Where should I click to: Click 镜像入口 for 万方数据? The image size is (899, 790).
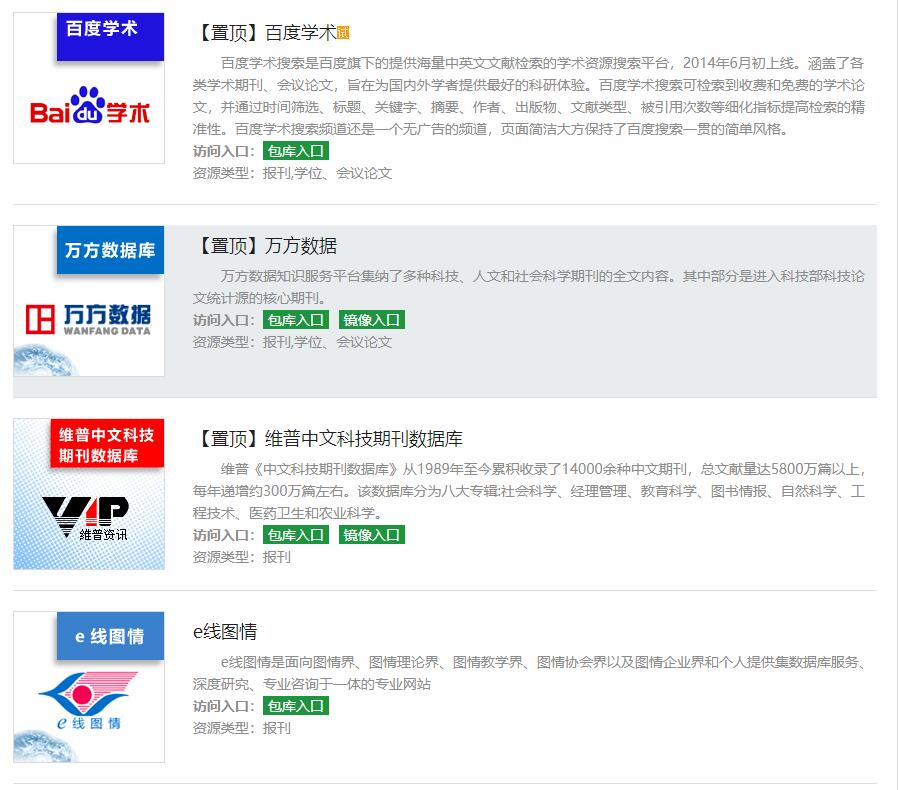[372, 320]
